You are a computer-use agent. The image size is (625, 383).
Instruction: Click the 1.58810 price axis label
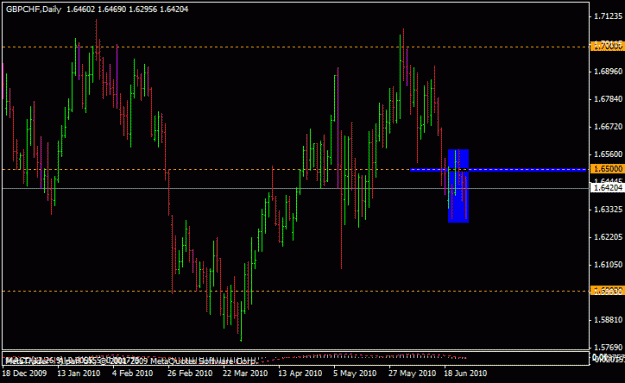click(x=608, y=320)
